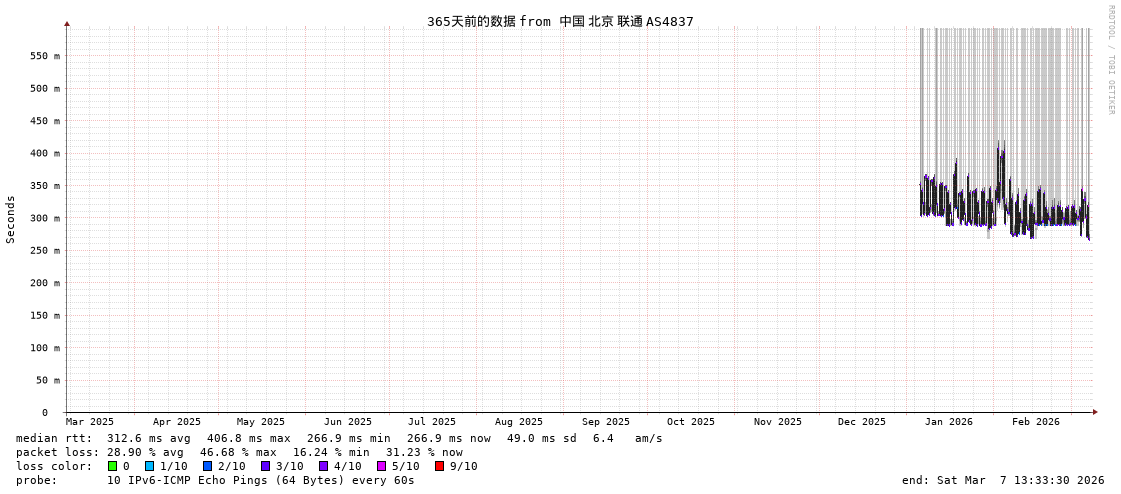The height and width of the screenshot is (494, 1121).
Task: Click the purple 4/10 loss legend swatch
Action: [323, 466]
